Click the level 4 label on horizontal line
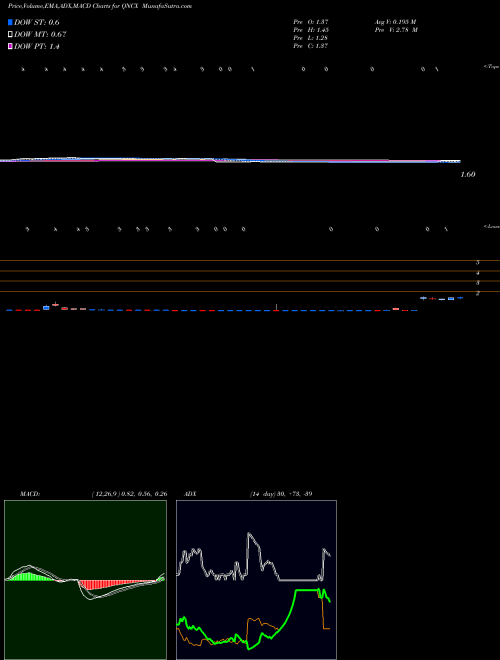The width and height of the screenshot is (500, 660). click(478, 273)
